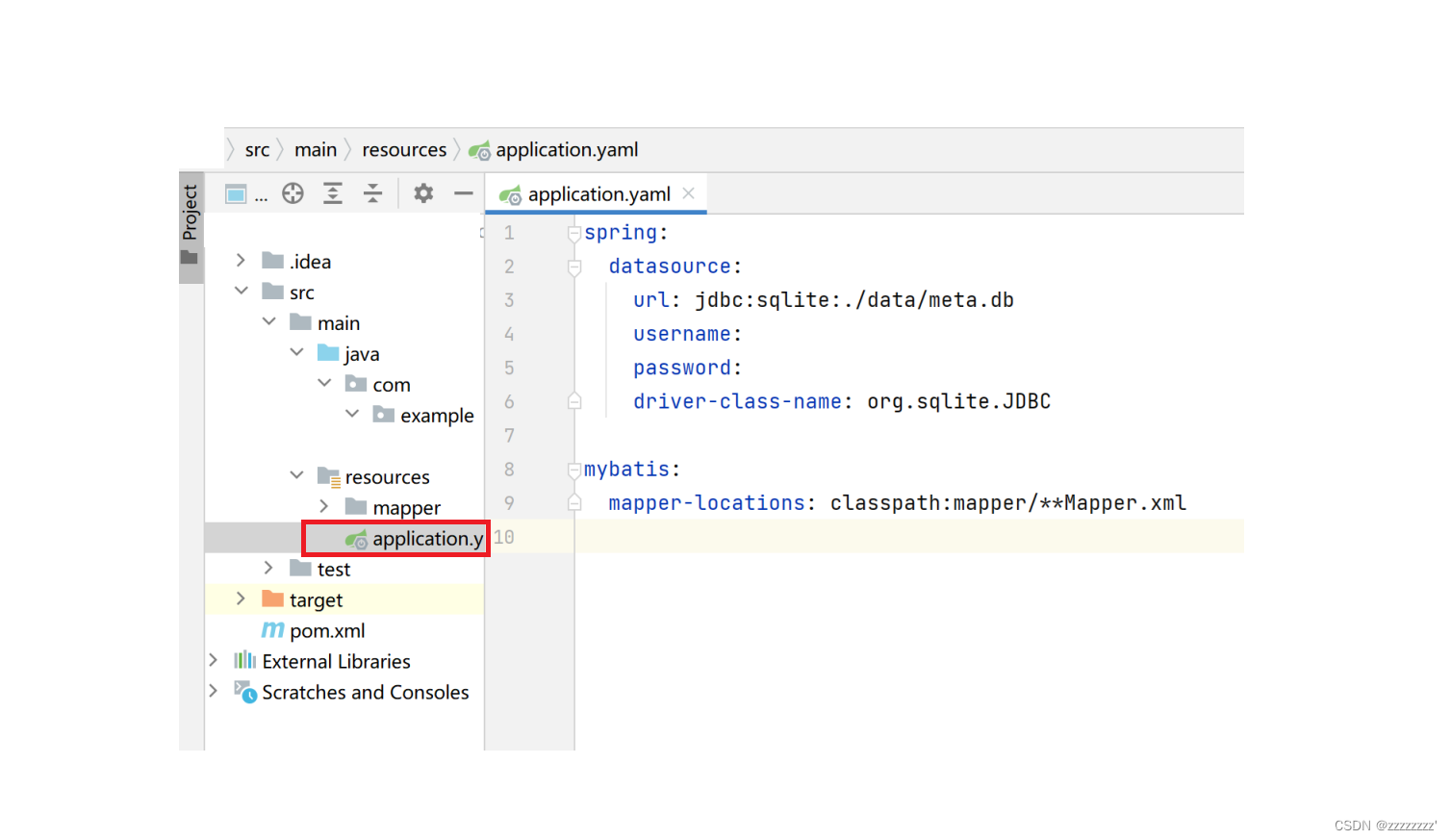Click the resources breadcrumb
Viewport: 1451px width, 840px height.
404,150
